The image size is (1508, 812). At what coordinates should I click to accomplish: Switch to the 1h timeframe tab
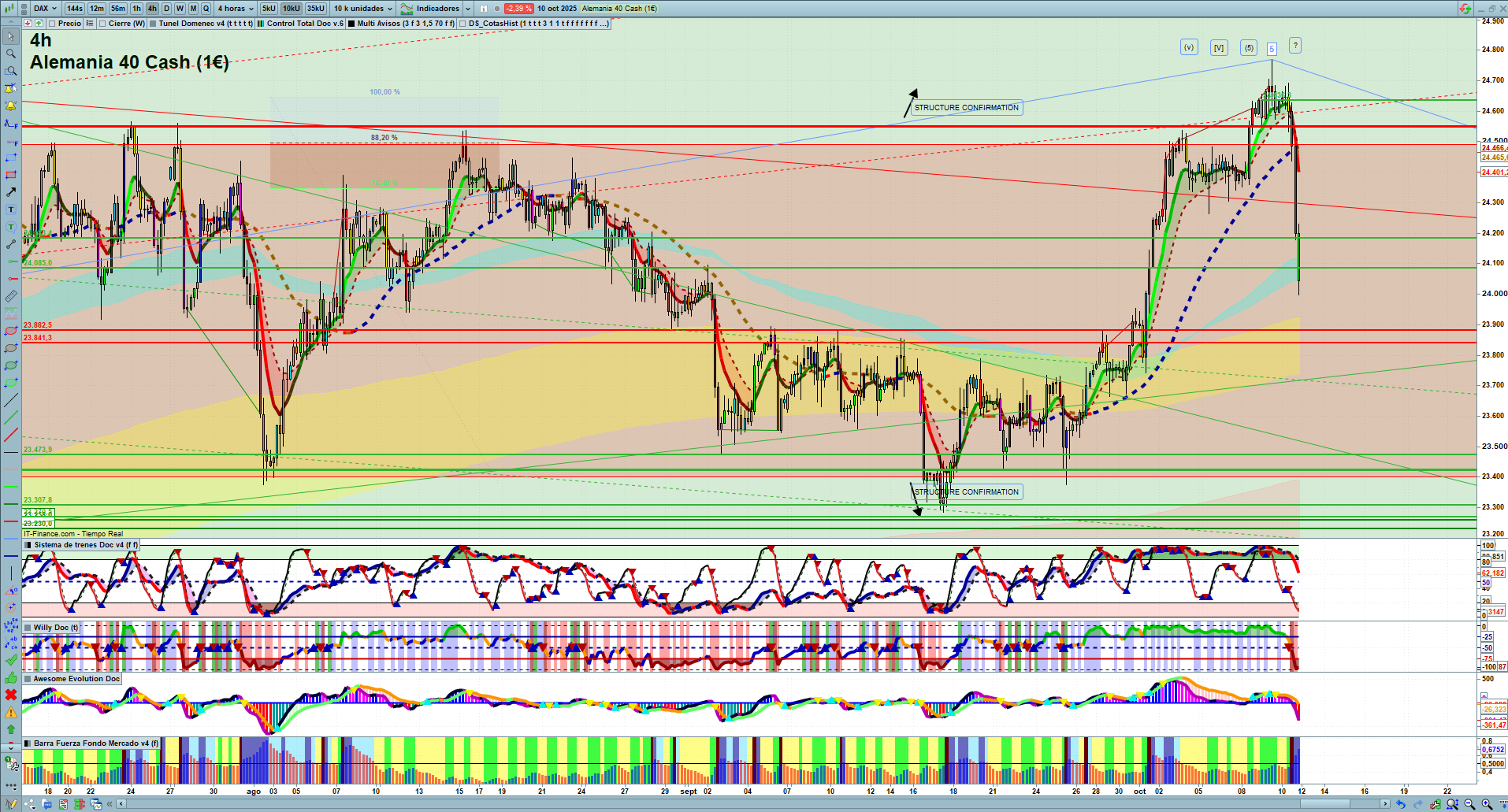click(x=137, y=9)
